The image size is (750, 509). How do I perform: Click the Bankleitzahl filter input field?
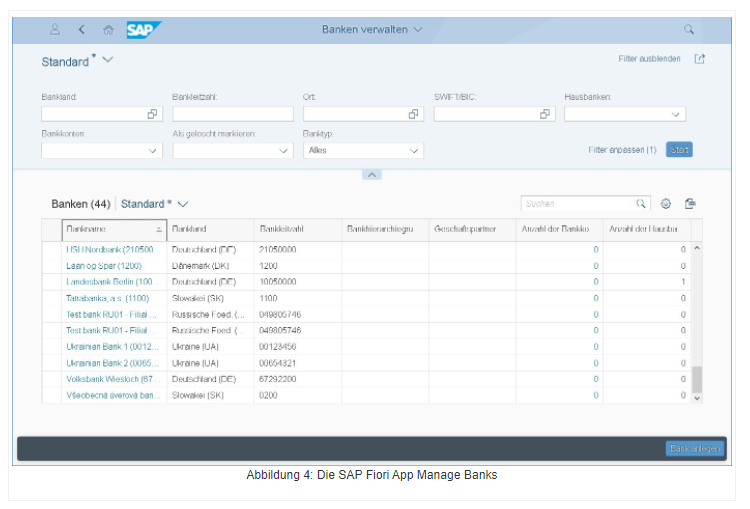coord(232,114)
